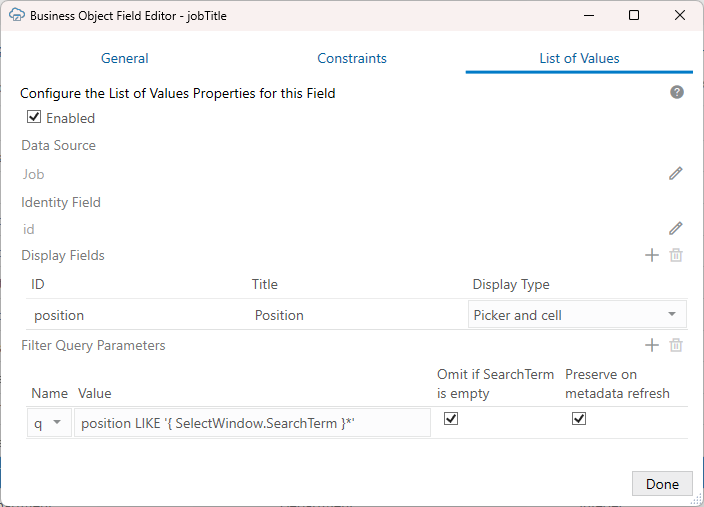Maximize the Business Object Field Editor window

click(x=634, y=15)
